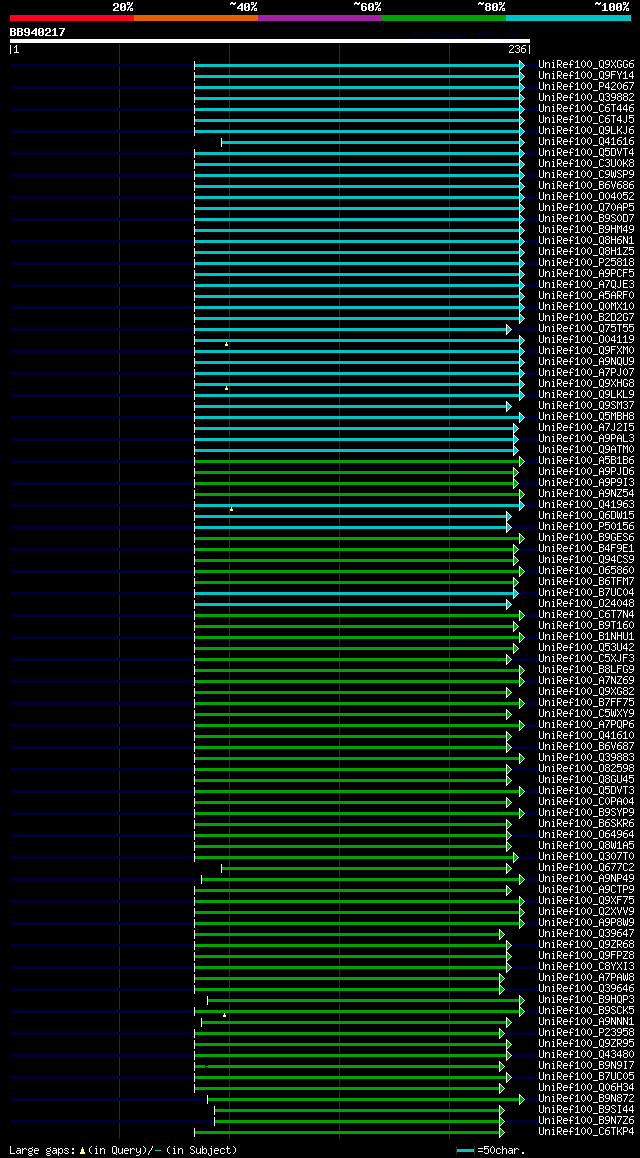Viewport: 640px width, 1158px height.
Task: Click the UniRef100_C6T446 label
Action: pyautogui.click(x=586, y=109)
